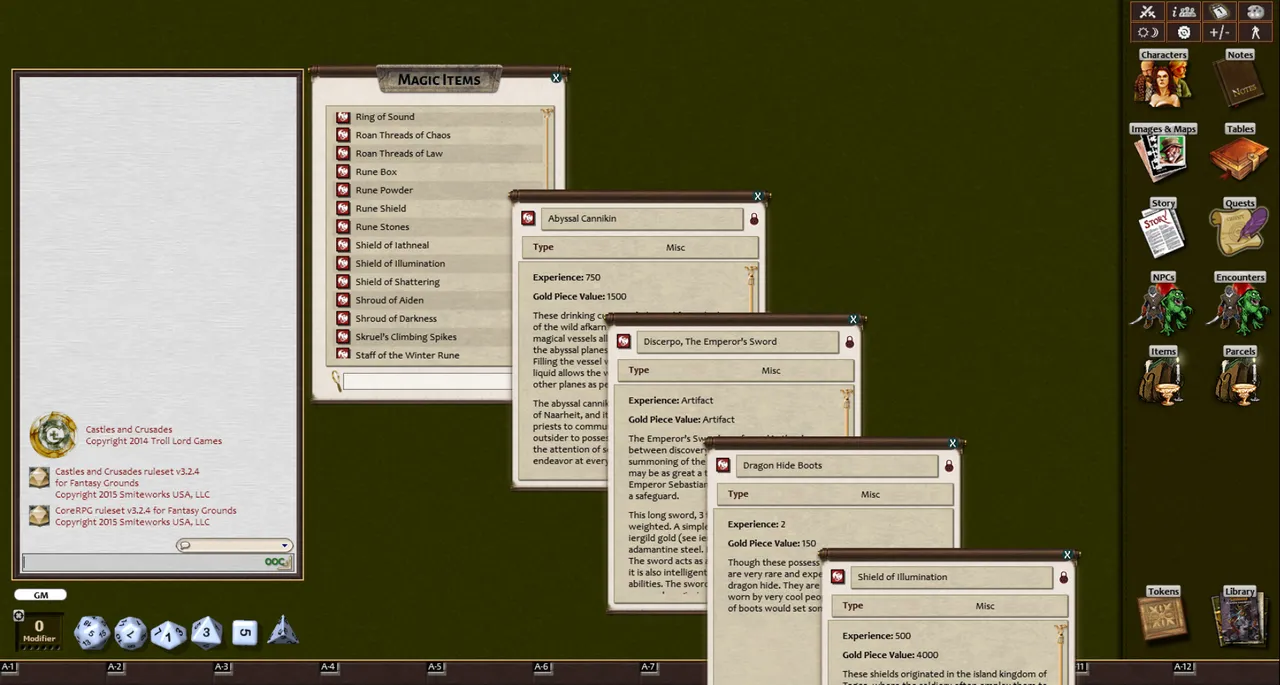This screenshot has width=1280, height=685.
Task: Toggle lock on Abyssal Cannikin window
Action: click(x=754, y=219)
